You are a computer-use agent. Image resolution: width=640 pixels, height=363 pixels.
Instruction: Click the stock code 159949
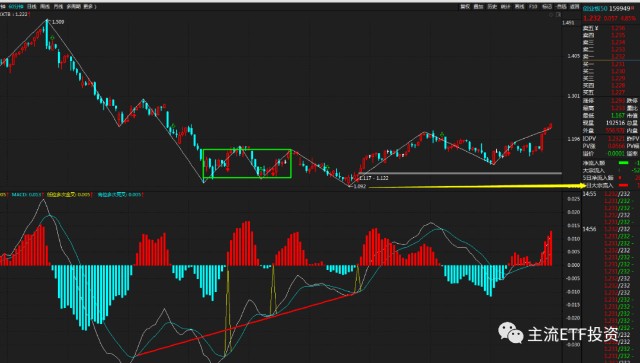point(620,9)
